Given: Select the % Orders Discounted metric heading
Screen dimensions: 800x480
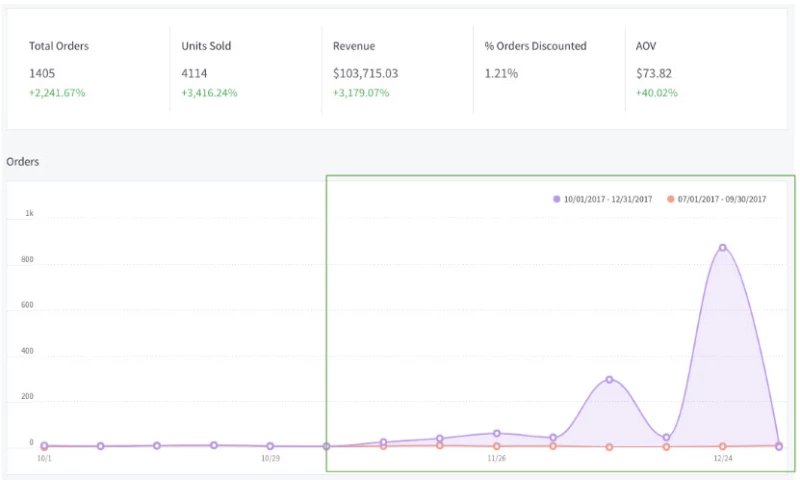Looking at the screenshot, I should (x=535, y=46).
